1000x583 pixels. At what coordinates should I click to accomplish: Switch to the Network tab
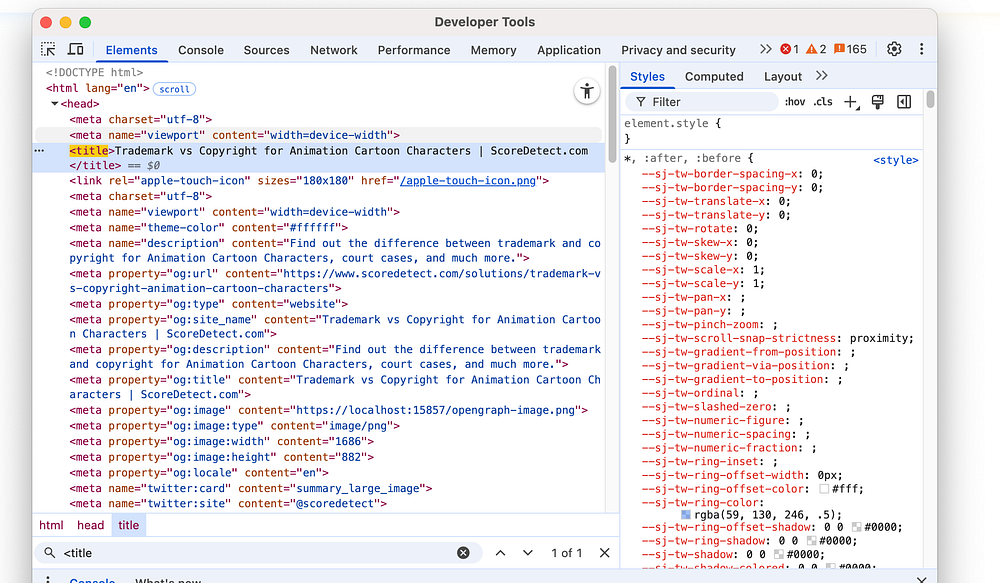tap(334, 50)
